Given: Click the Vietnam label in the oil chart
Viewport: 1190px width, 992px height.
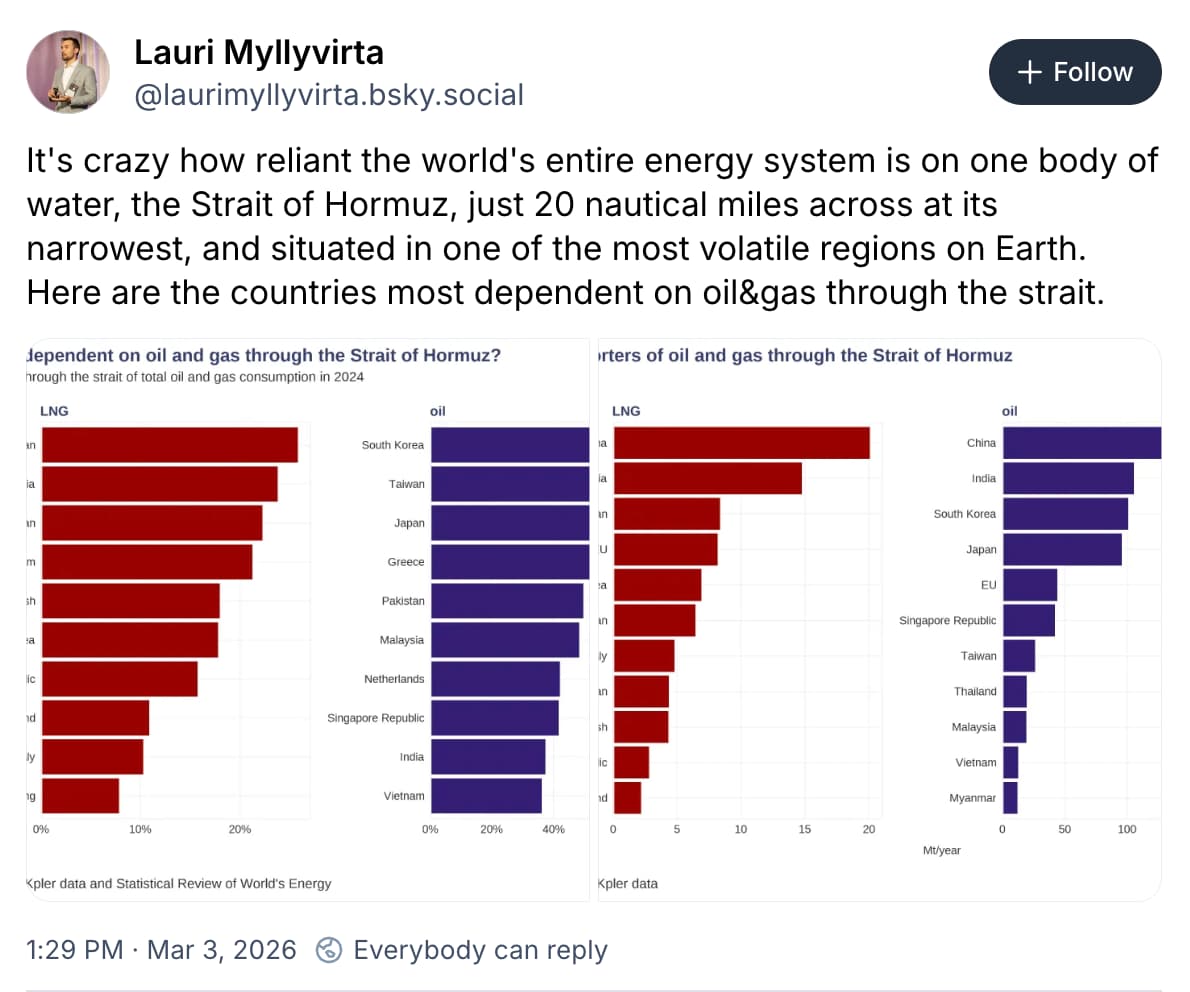Looking at the screenshot, I should coord(404,795).
